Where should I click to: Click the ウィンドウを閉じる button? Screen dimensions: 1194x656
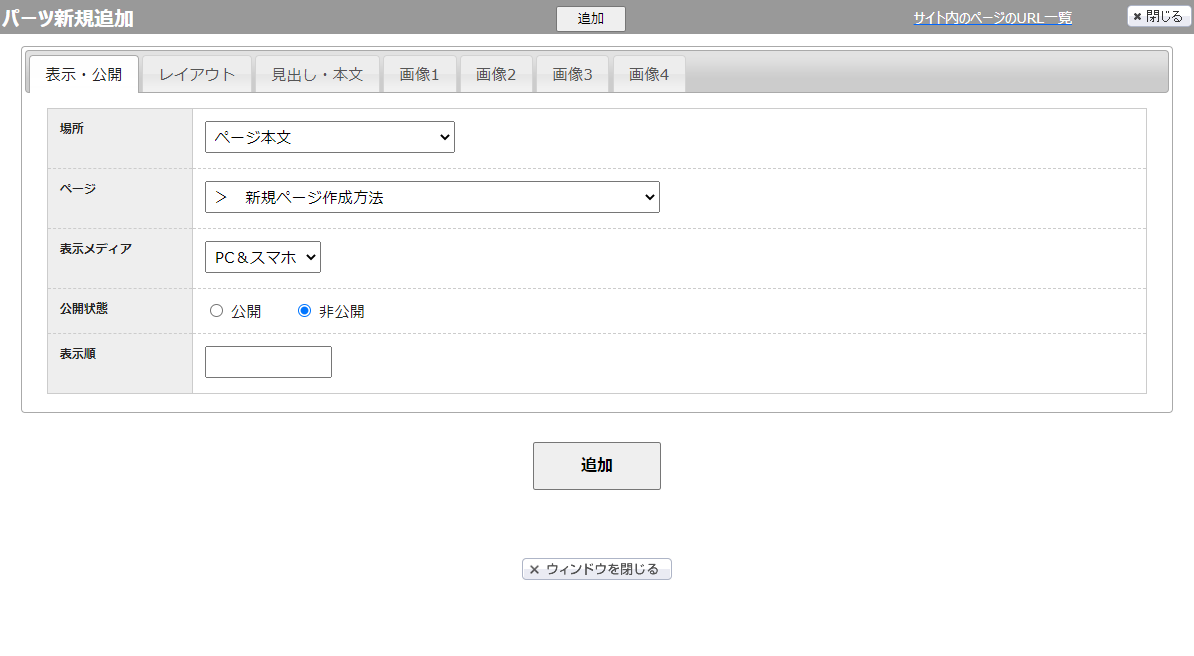pyautogui.click(x=596, y=569)
